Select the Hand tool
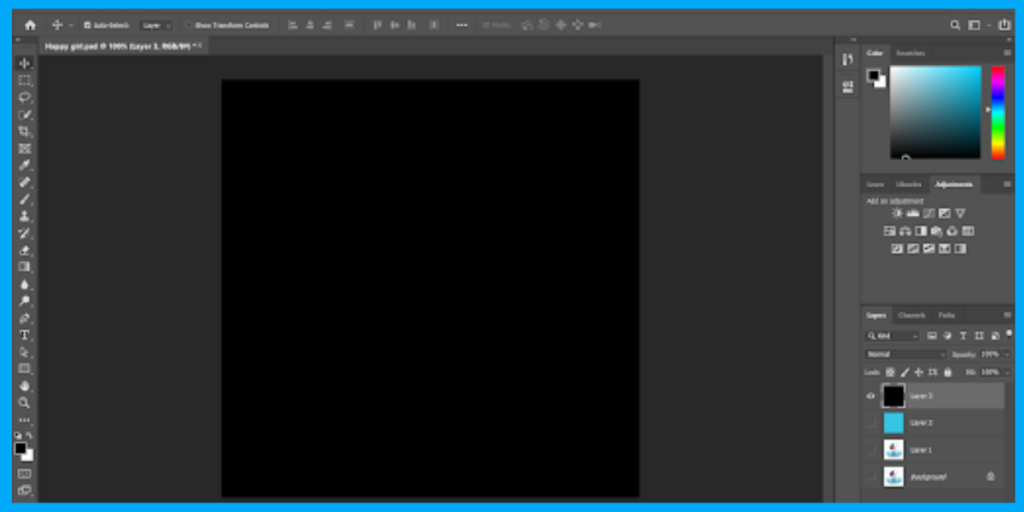This screenshot has height=512, width=1024. coord(24,386)
